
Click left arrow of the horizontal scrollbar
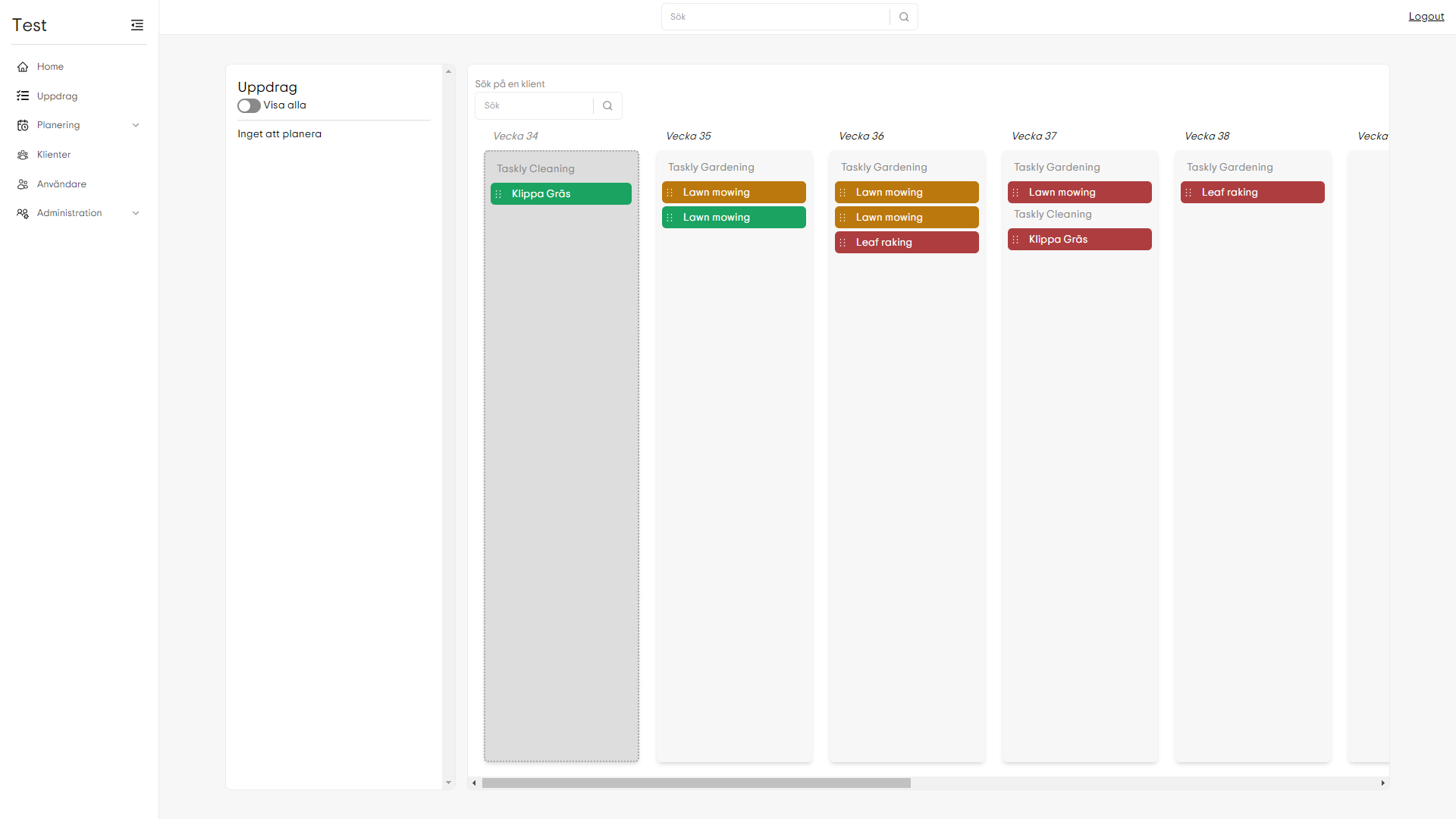tap(474, 783)
